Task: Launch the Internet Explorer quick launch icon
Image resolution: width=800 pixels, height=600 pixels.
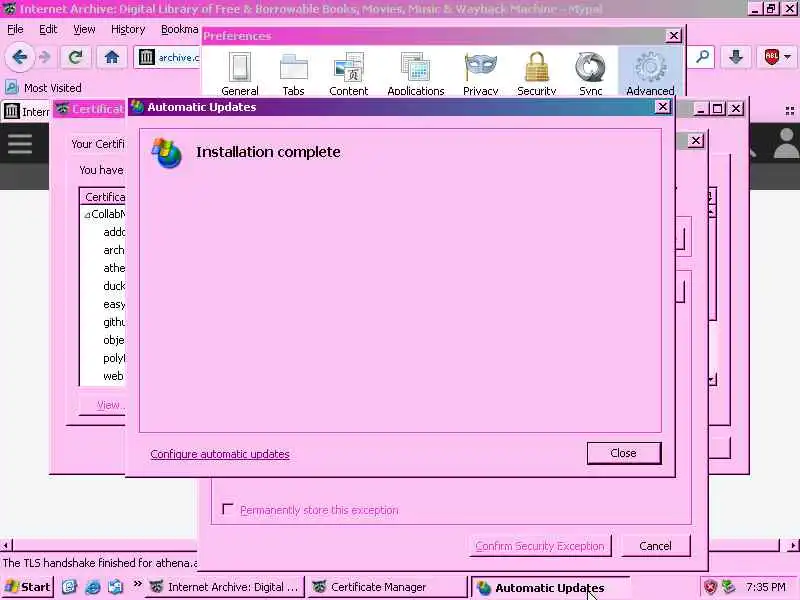Action: click(x=93, y=587)
